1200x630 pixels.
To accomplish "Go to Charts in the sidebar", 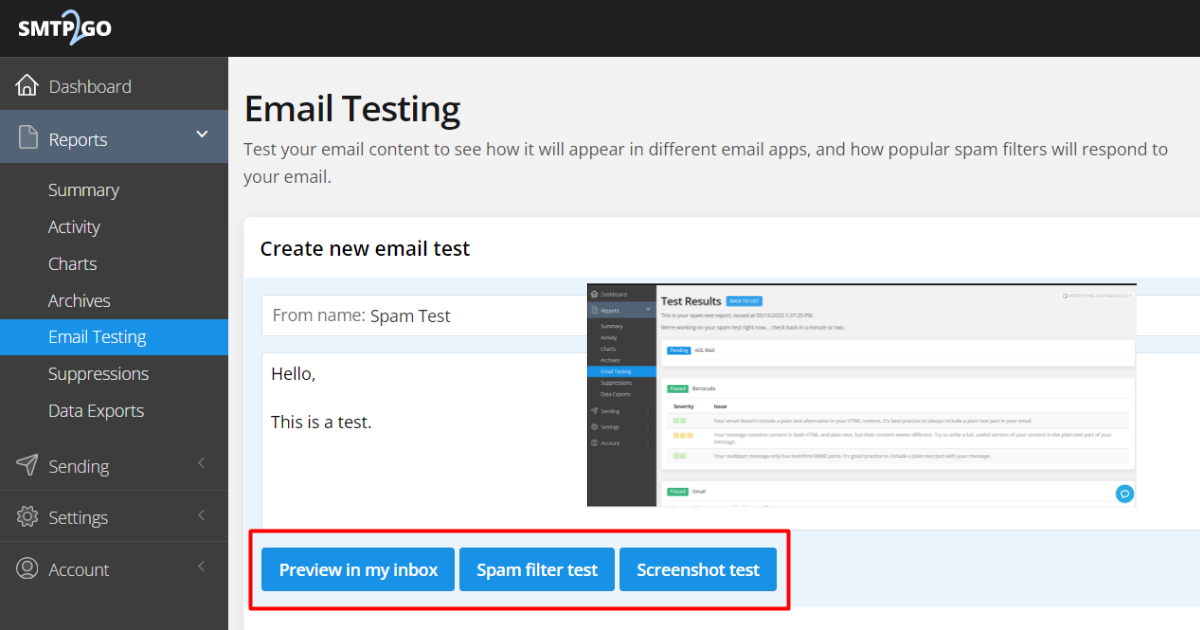I will point(72,264).
